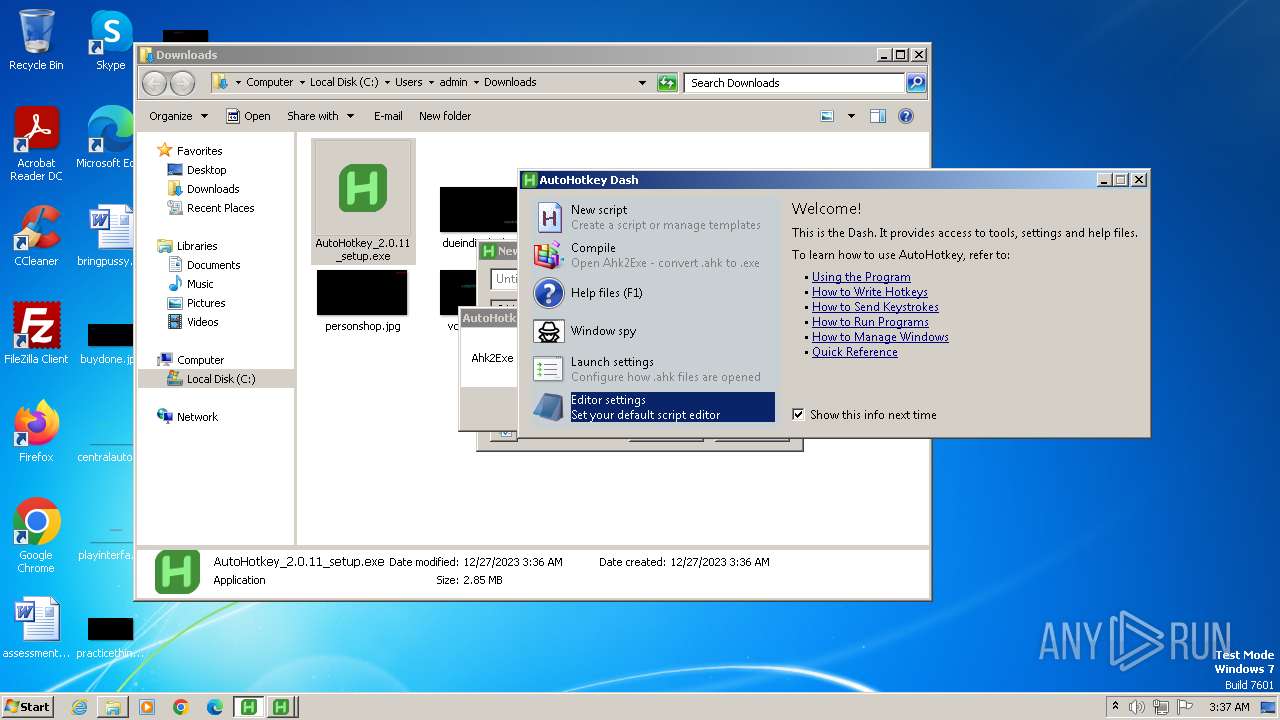Open Recycle Bin on desktop
Image resolution: width=1280 pixels, height=720 pixels.
tap(36, 40)
